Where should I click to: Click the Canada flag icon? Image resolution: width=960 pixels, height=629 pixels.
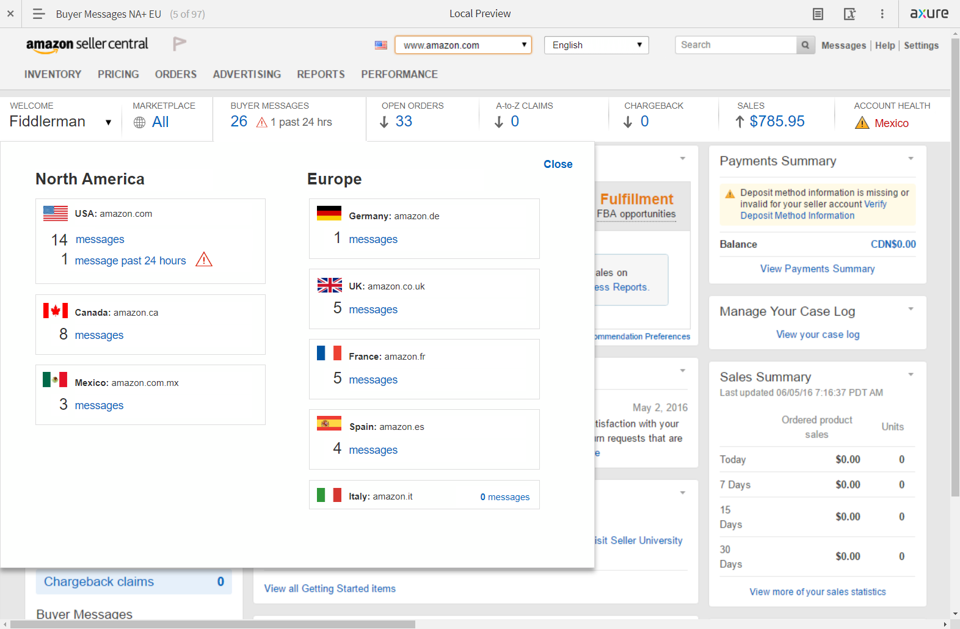pos(55,311)
